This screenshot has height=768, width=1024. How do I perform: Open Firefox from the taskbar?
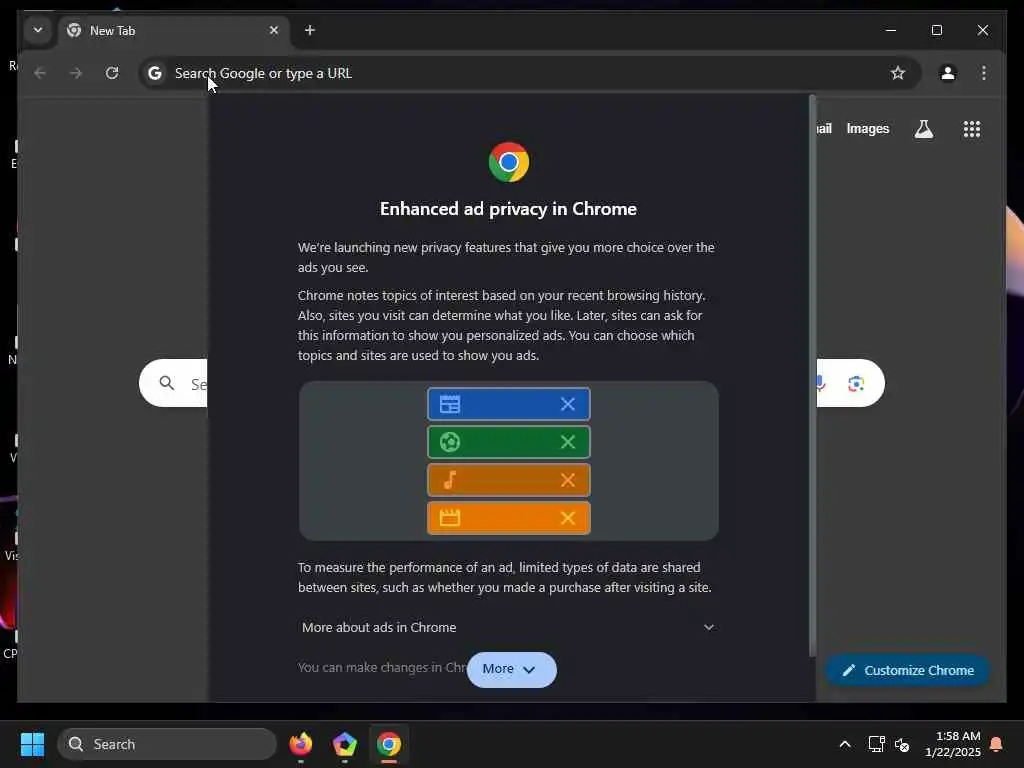[300, 744]
